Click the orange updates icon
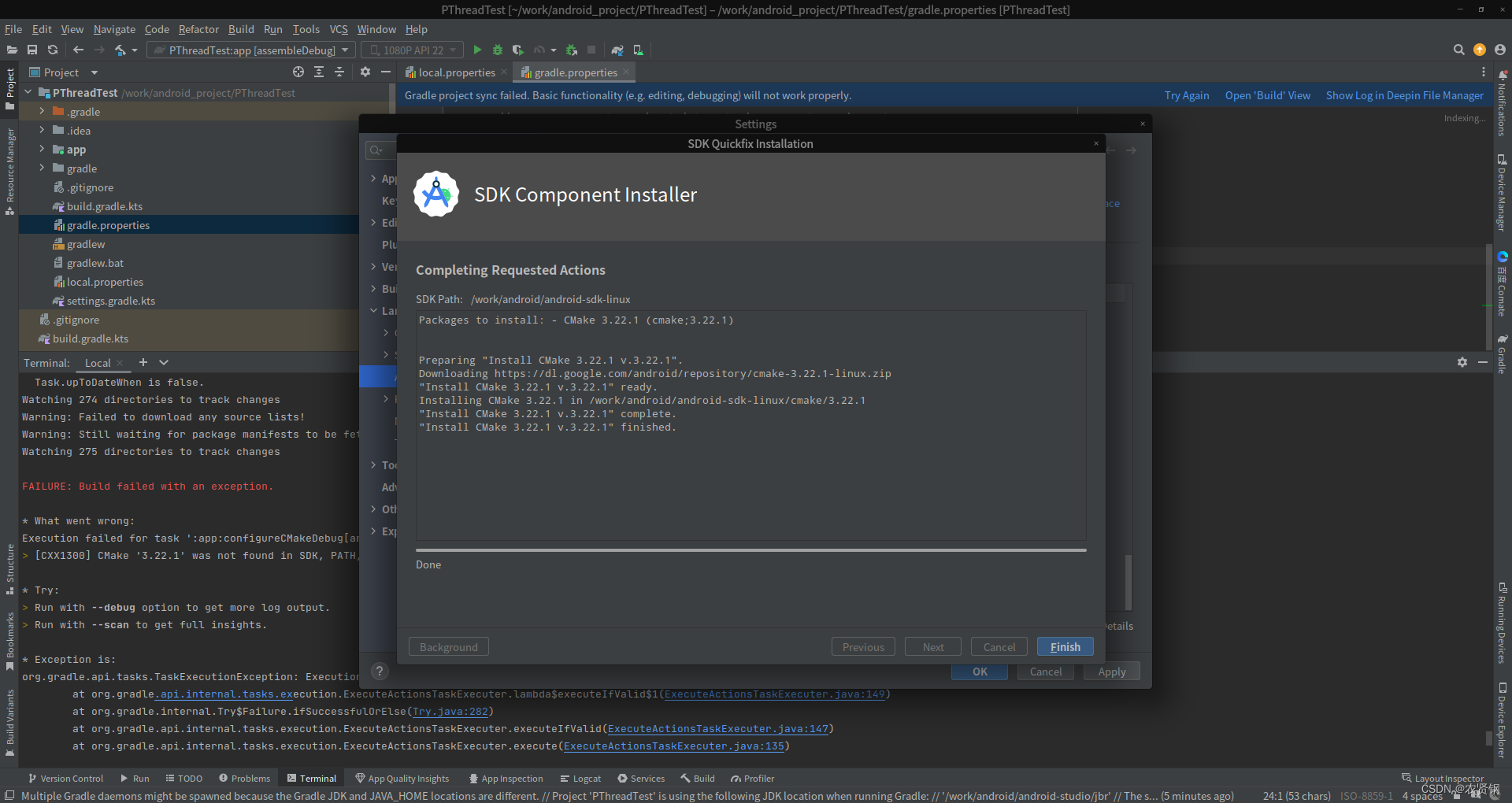 pyautogui.click(x=1480, y=50)
